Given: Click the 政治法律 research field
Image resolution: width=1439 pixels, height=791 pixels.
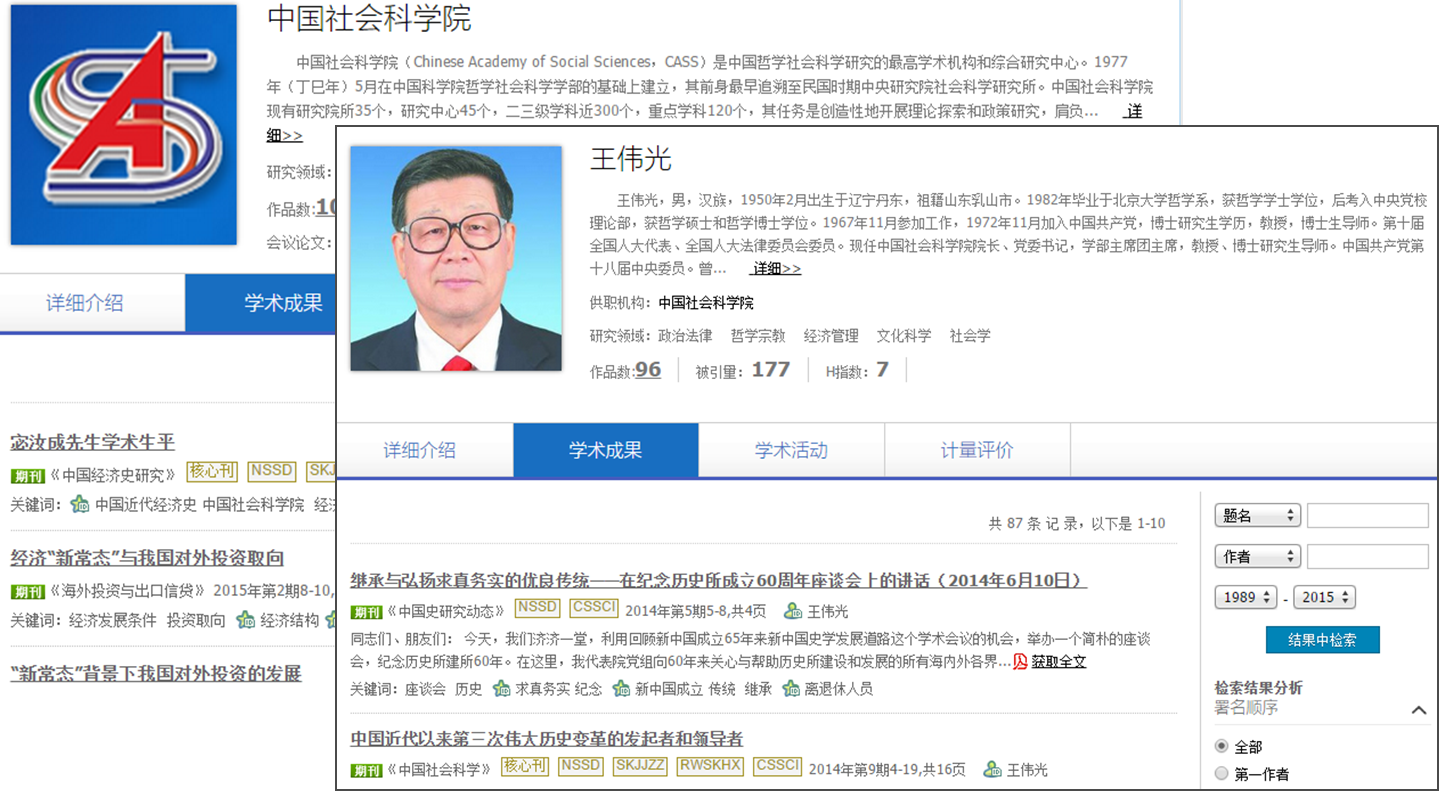Looking at the screenshot, I should tap(685, 336).
